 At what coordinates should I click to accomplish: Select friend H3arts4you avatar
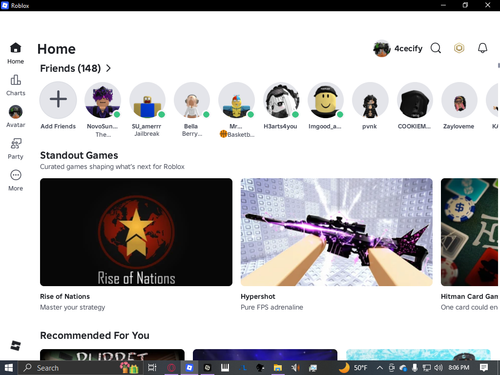pyautogui.click(x=281, y=100)
